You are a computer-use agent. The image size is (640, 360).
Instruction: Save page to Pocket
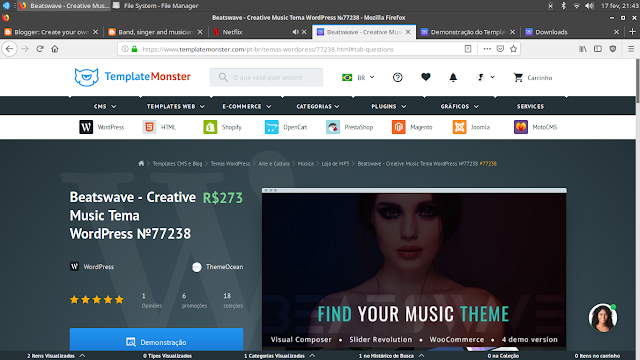500,49
